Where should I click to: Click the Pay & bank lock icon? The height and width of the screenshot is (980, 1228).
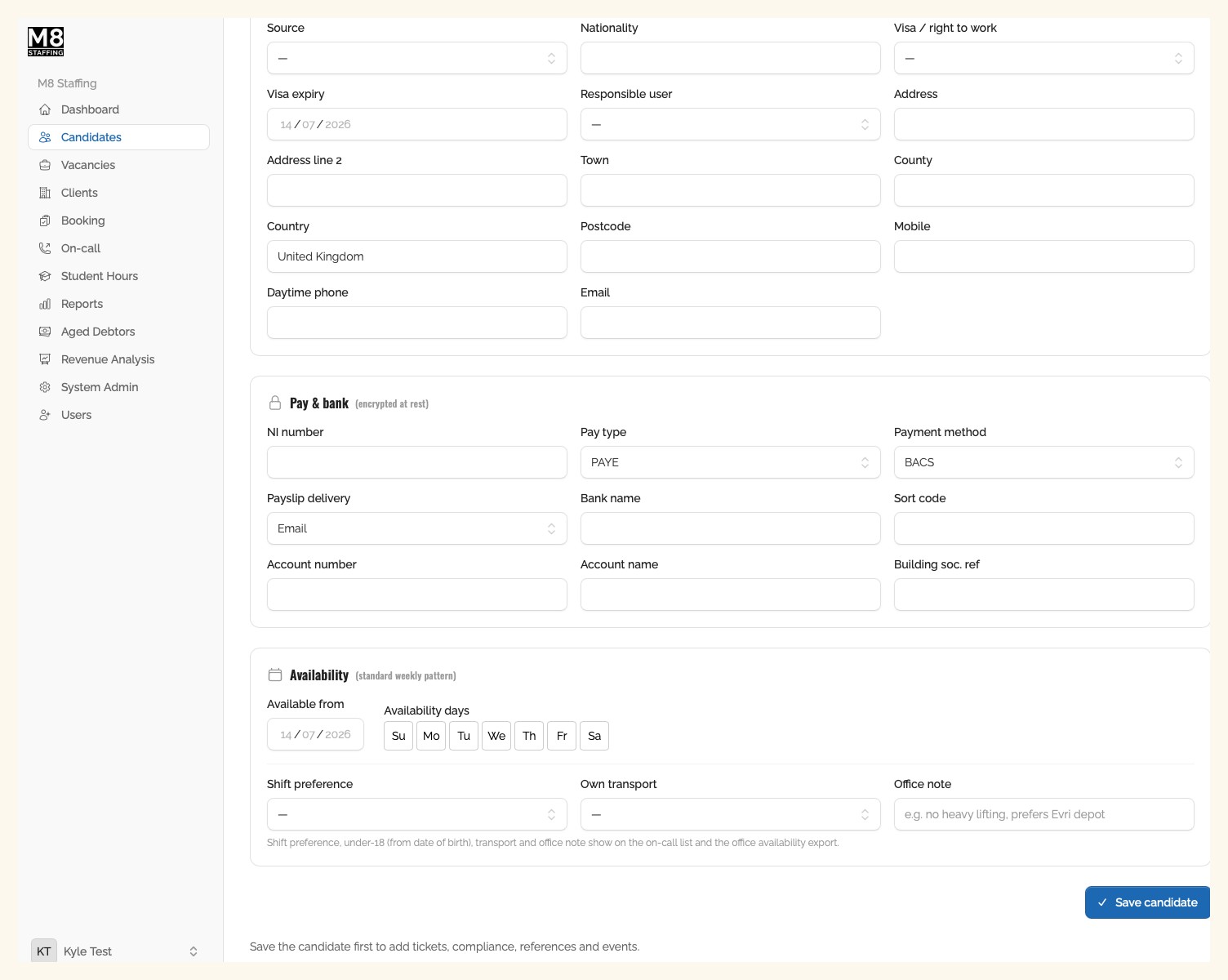point(275,403)
